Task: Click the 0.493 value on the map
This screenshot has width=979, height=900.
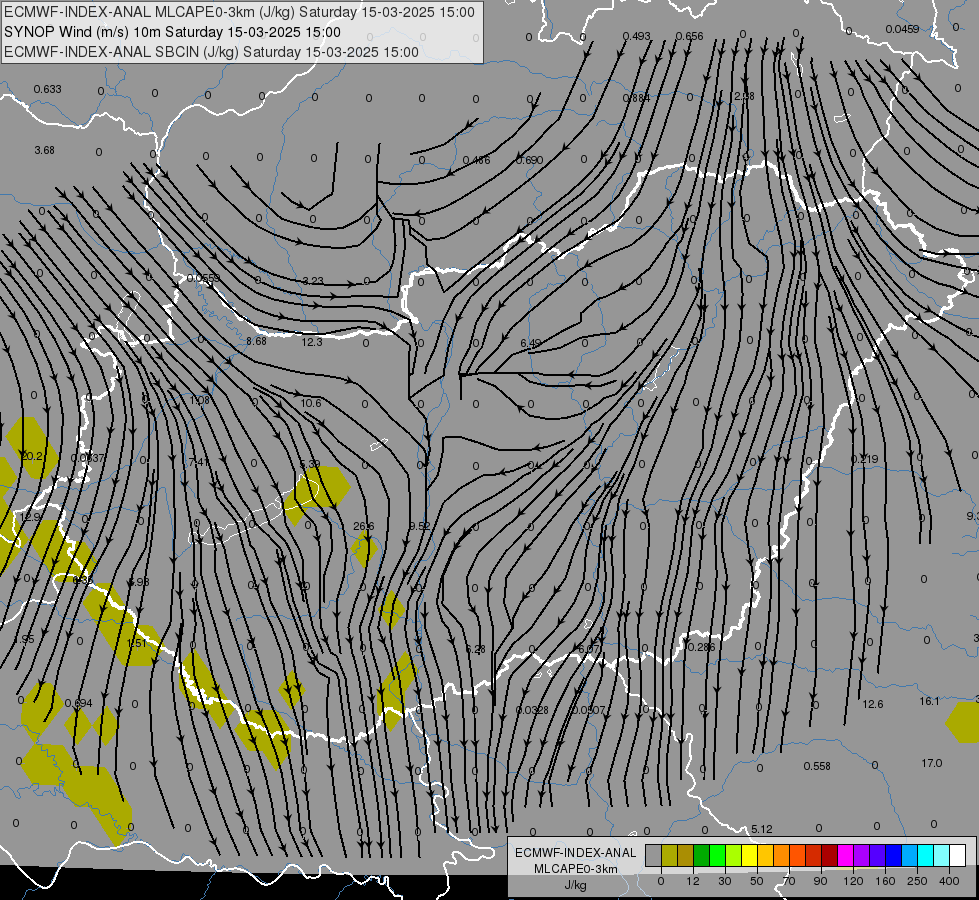Action: pos(636,37)
